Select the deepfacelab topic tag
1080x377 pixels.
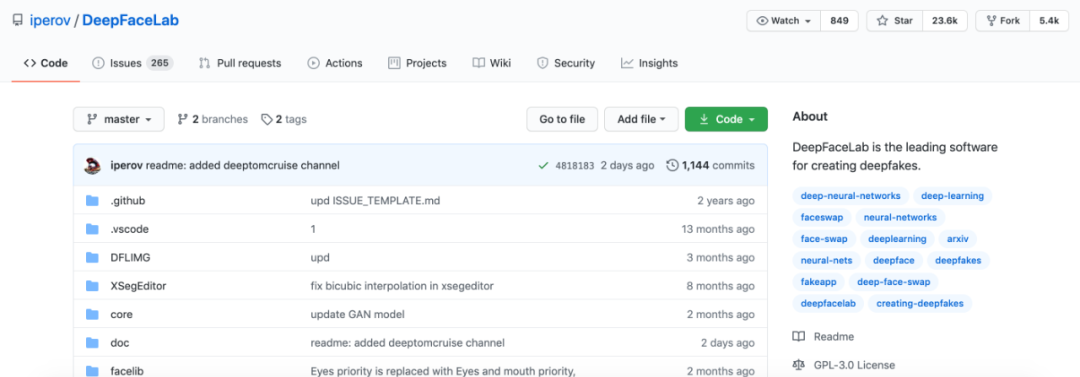827,303
